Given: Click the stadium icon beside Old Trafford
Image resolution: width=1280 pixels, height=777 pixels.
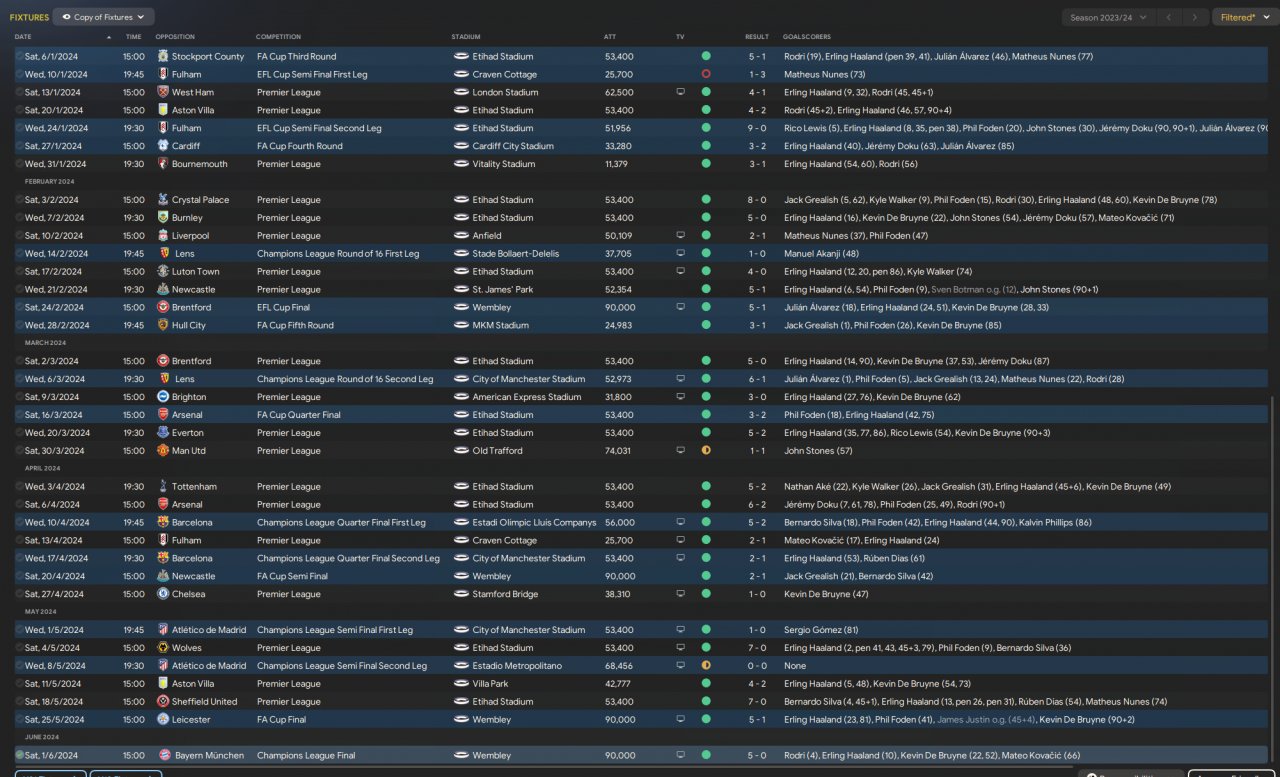Looking at the screenshot, I should [x=461, y=451].
